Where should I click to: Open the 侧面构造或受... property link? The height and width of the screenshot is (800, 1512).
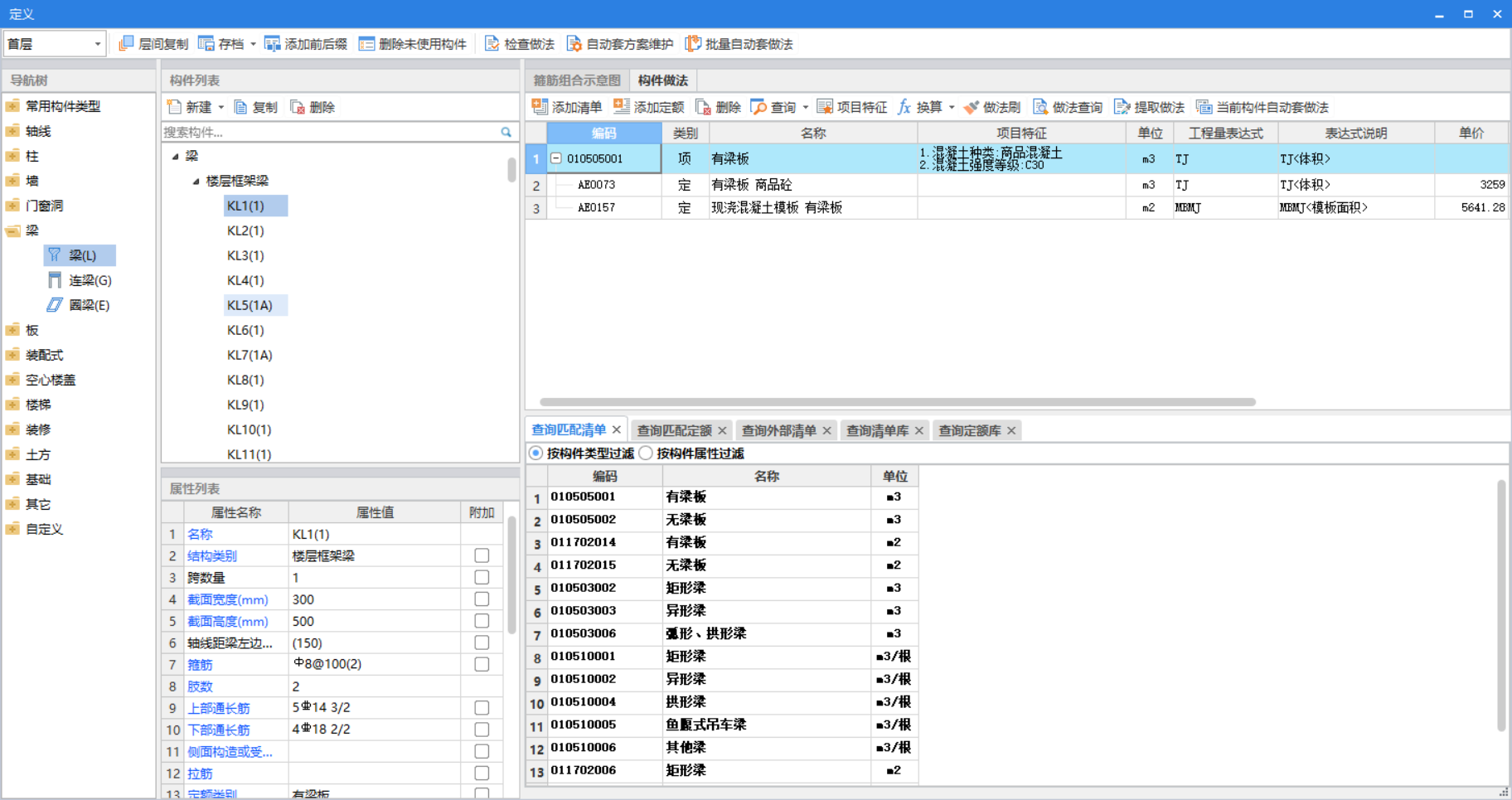coord(230,751)
